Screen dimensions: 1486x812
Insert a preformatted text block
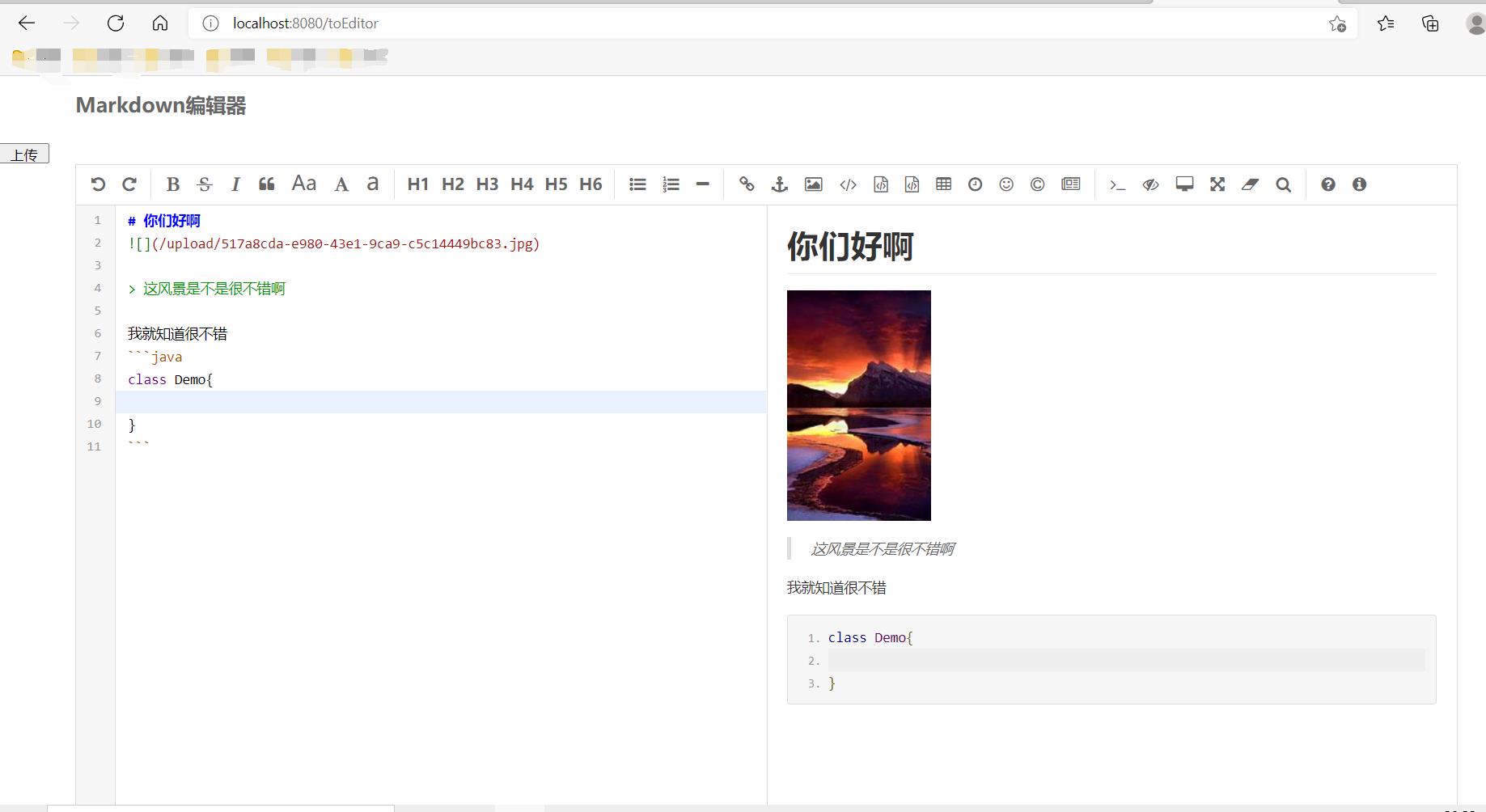point(881,184)
